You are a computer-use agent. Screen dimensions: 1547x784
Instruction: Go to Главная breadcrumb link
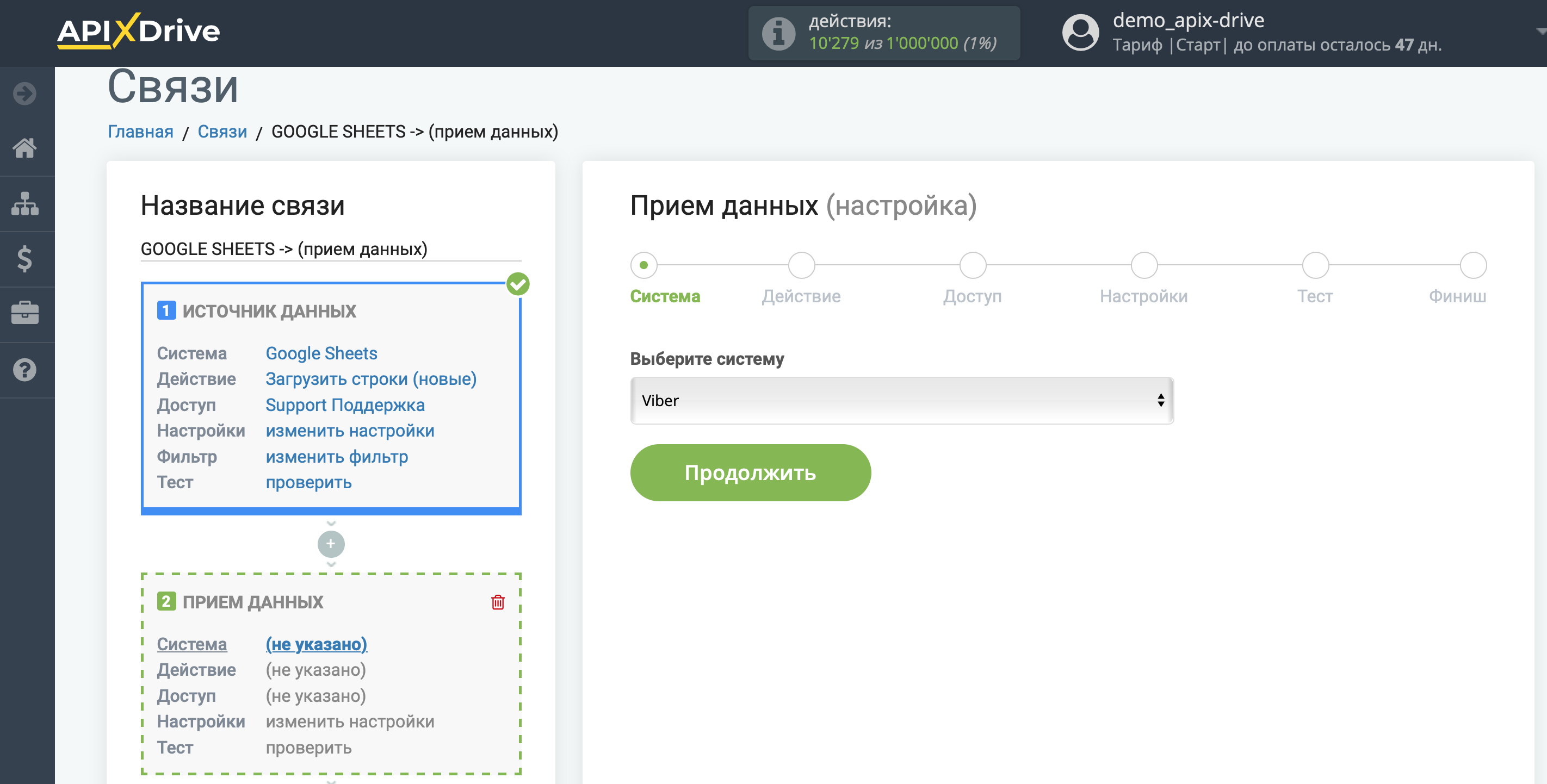click(x=140, y=132)
